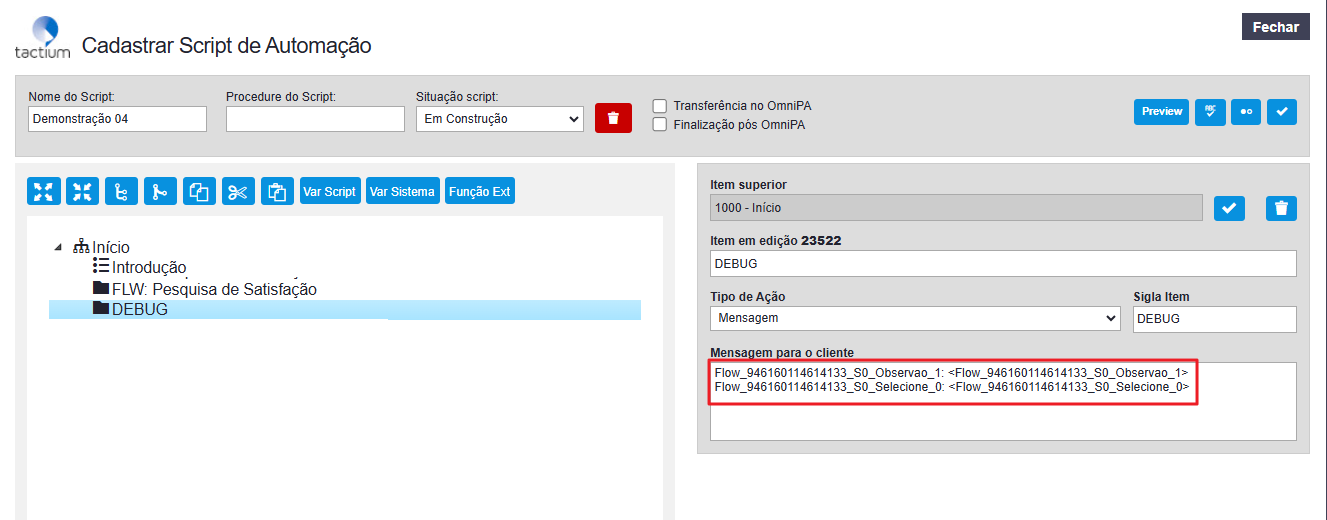Click the two-dots icon beside spell-check

(1246, 111)
